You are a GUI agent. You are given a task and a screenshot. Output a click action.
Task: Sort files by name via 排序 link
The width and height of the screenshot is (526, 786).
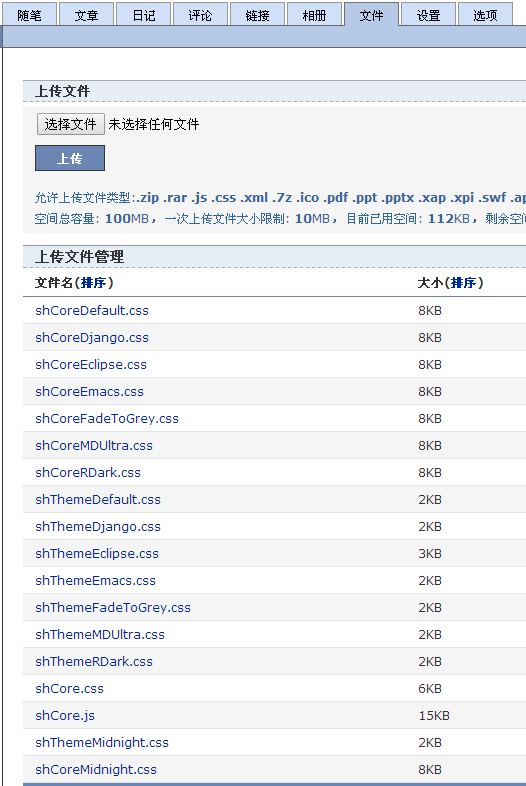94,283
